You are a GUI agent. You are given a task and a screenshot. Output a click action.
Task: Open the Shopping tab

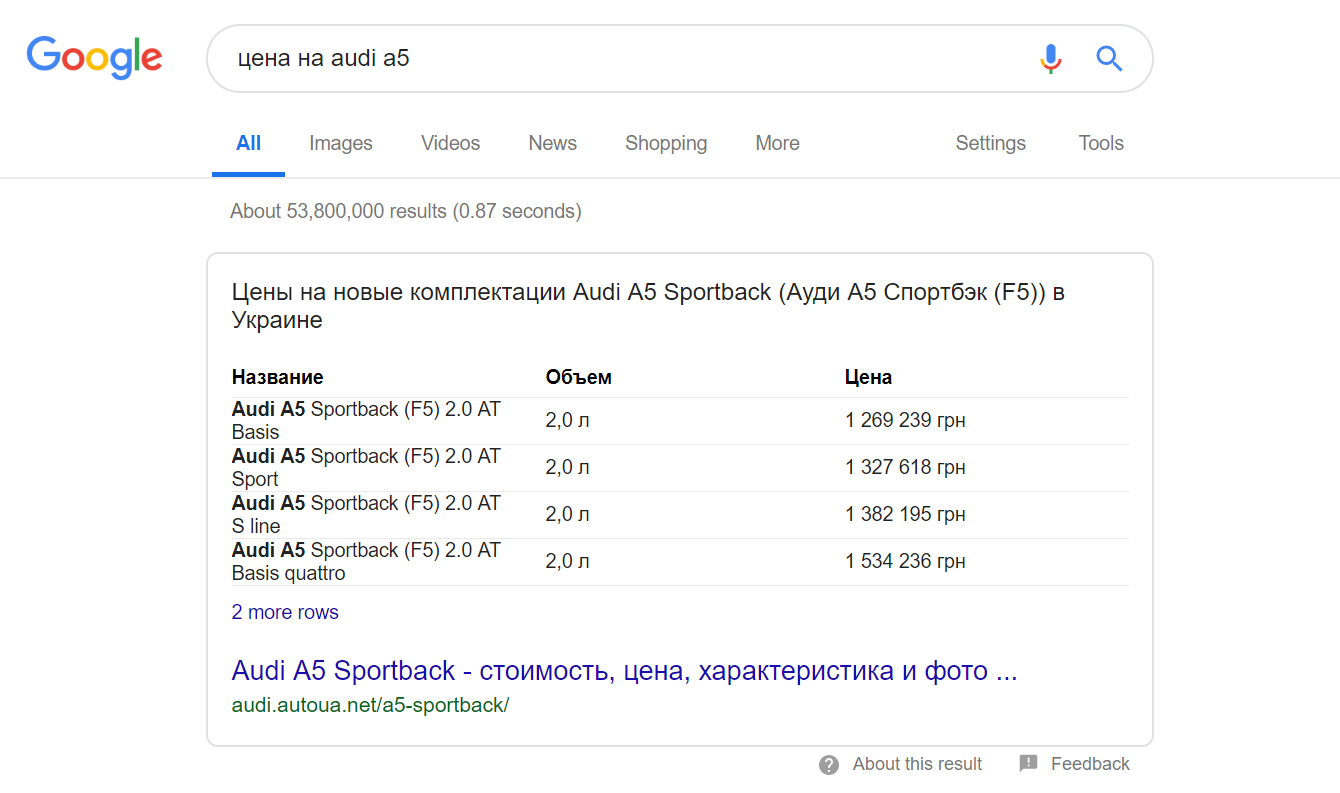click(666, 143)
